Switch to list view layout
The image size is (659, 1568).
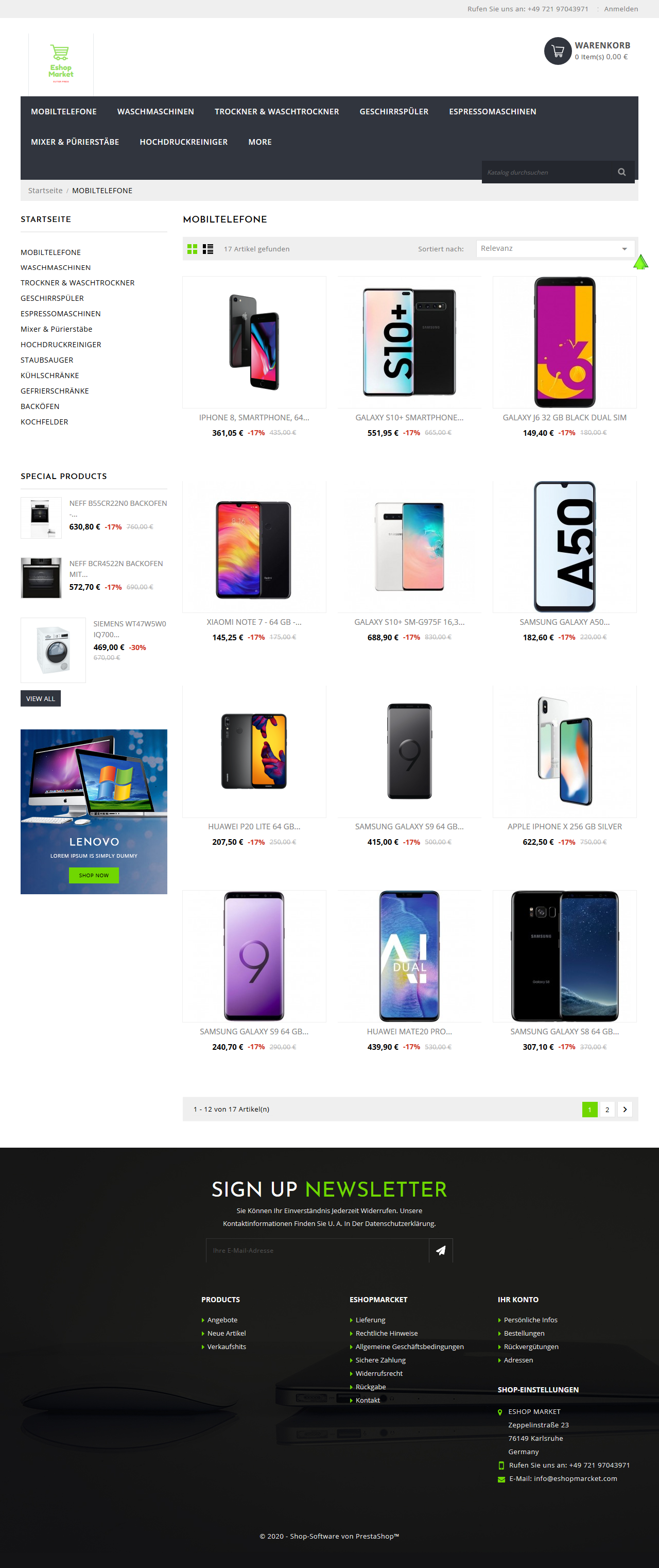click(x=208, y=249)
